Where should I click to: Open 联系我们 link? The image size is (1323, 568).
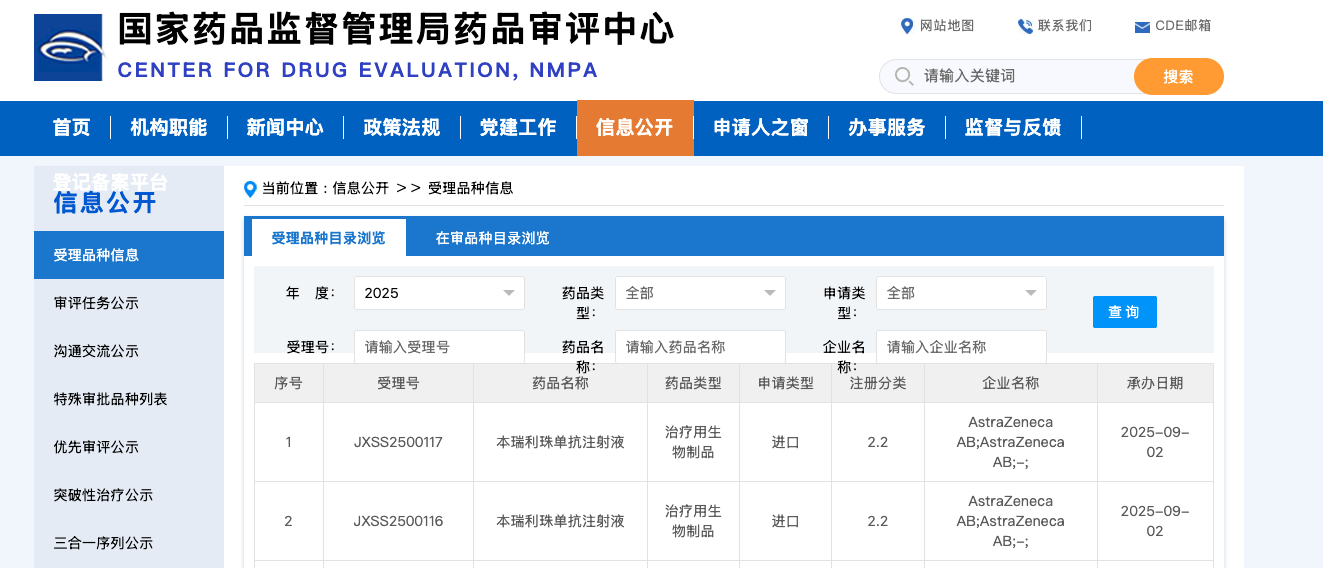[x=1065, y=26]
